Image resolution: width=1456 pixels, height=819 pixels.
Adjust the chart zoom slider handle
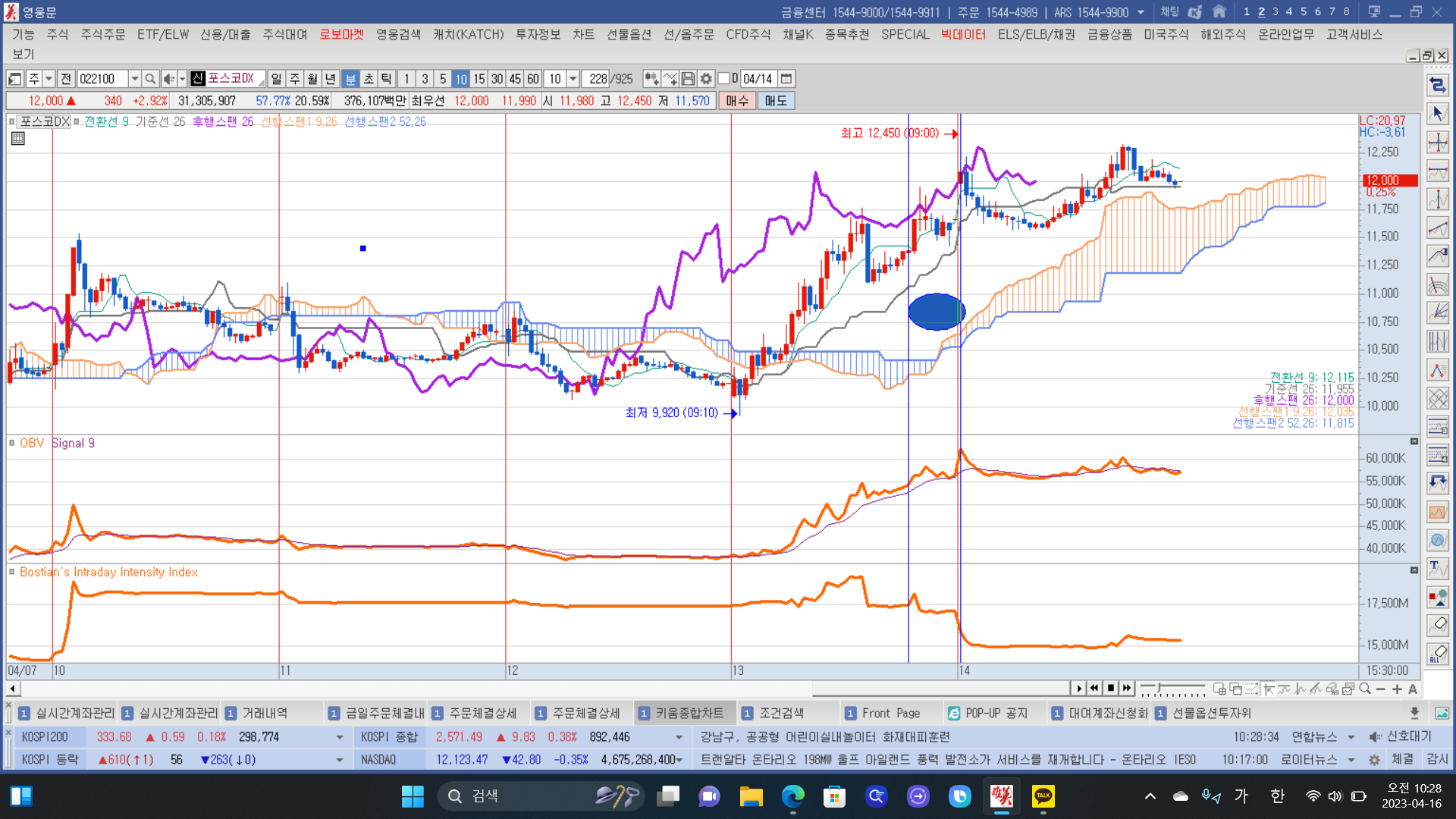(1158, 689)
